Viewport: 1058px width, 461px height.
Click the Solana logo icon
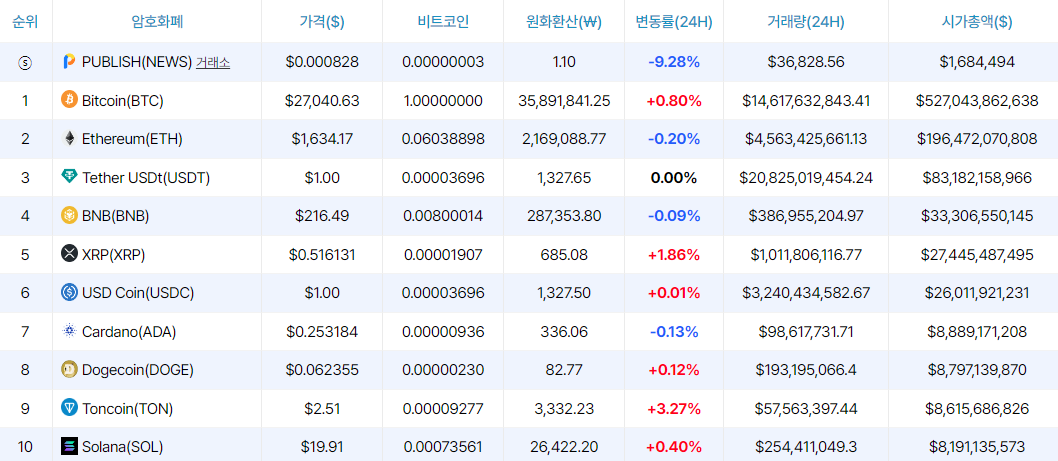69,446
